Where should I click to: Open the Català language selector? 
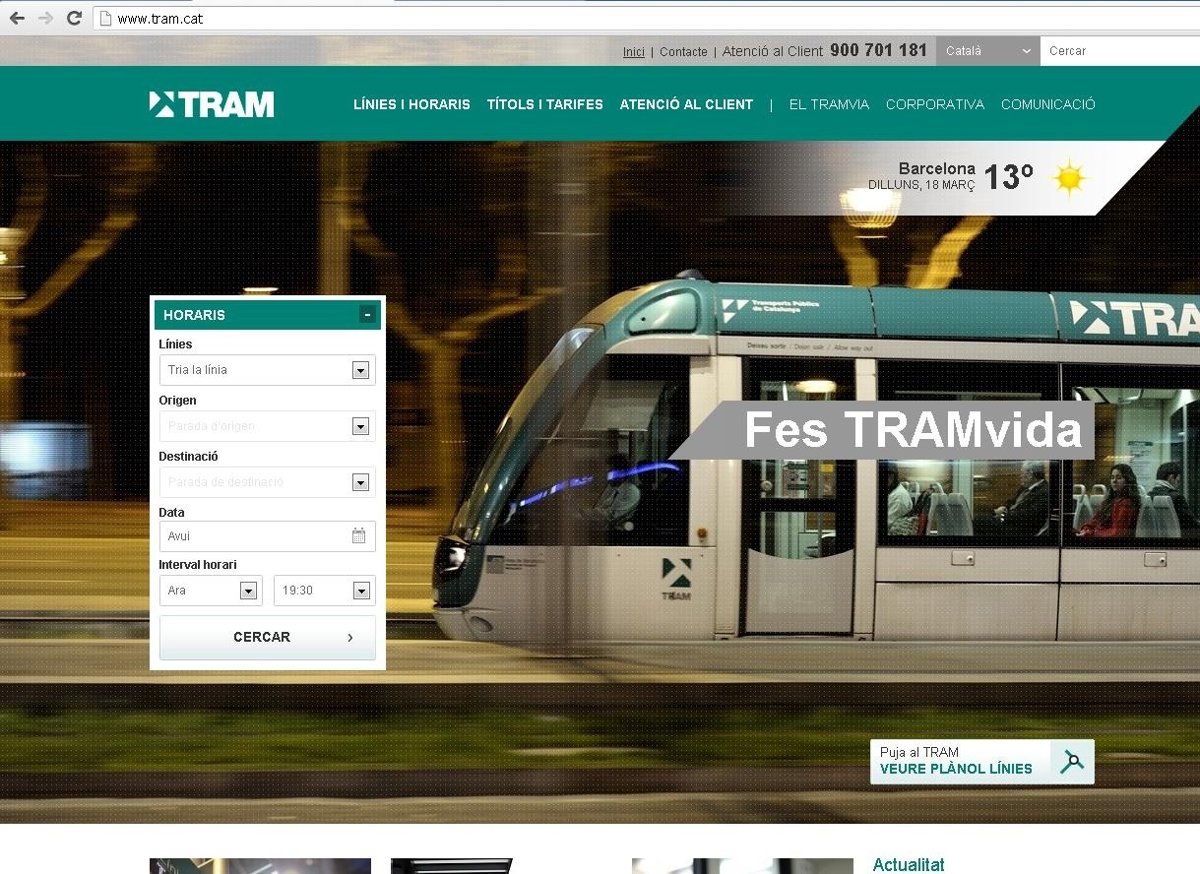(x=987, y=51)
